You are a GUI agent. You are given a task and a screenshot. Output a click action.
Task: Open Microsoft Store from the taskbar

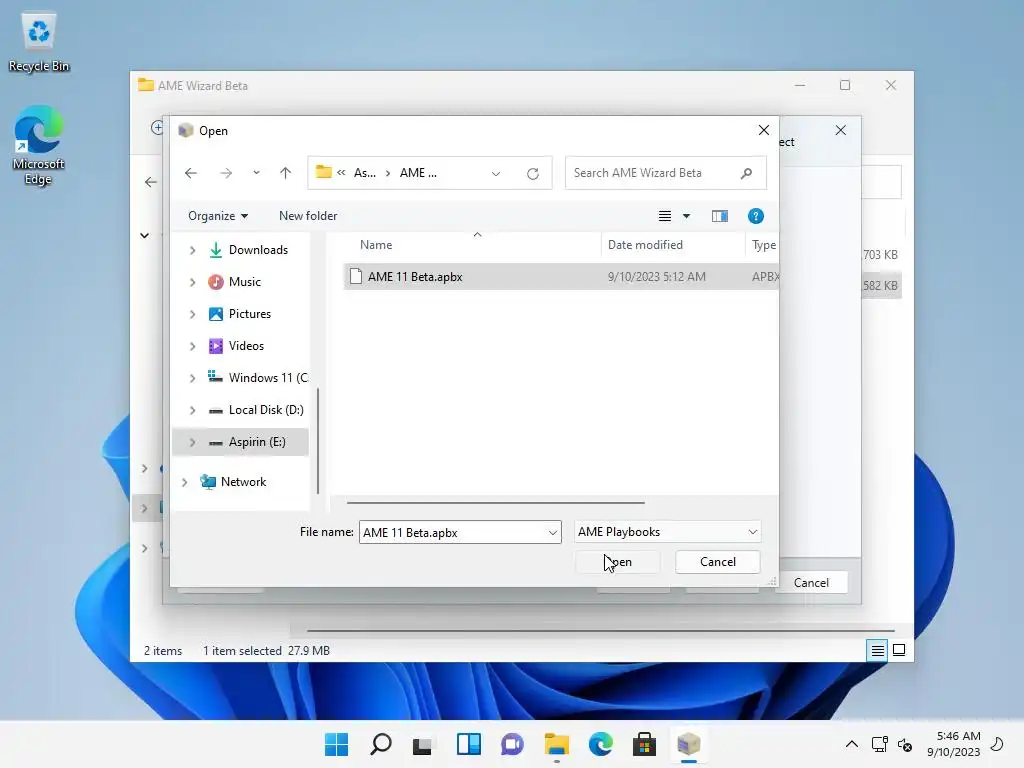coord(644,744)
